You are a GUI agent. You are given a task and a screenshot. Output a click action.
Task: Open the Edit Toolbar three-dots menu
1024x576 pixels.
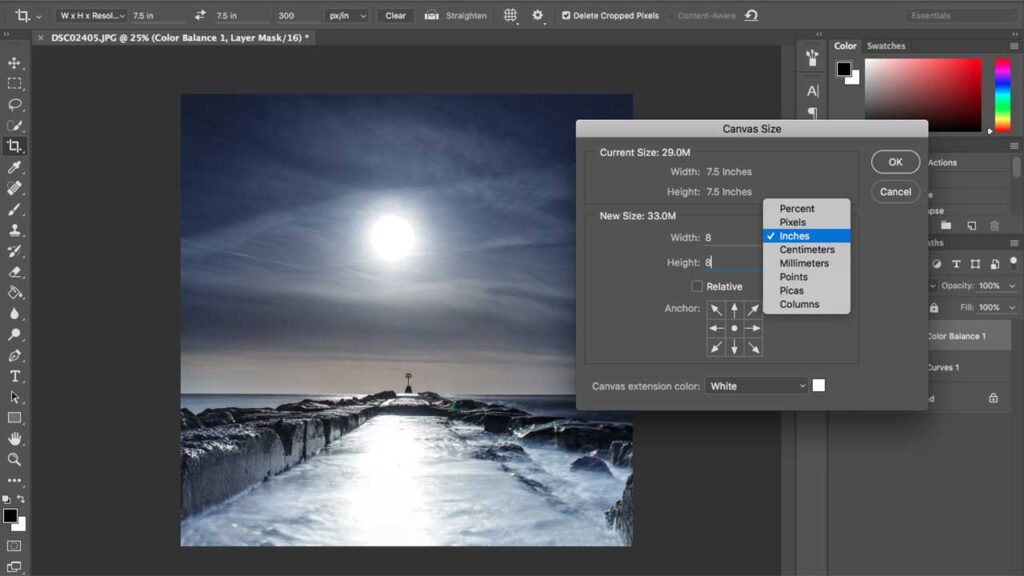click(14, 481)
